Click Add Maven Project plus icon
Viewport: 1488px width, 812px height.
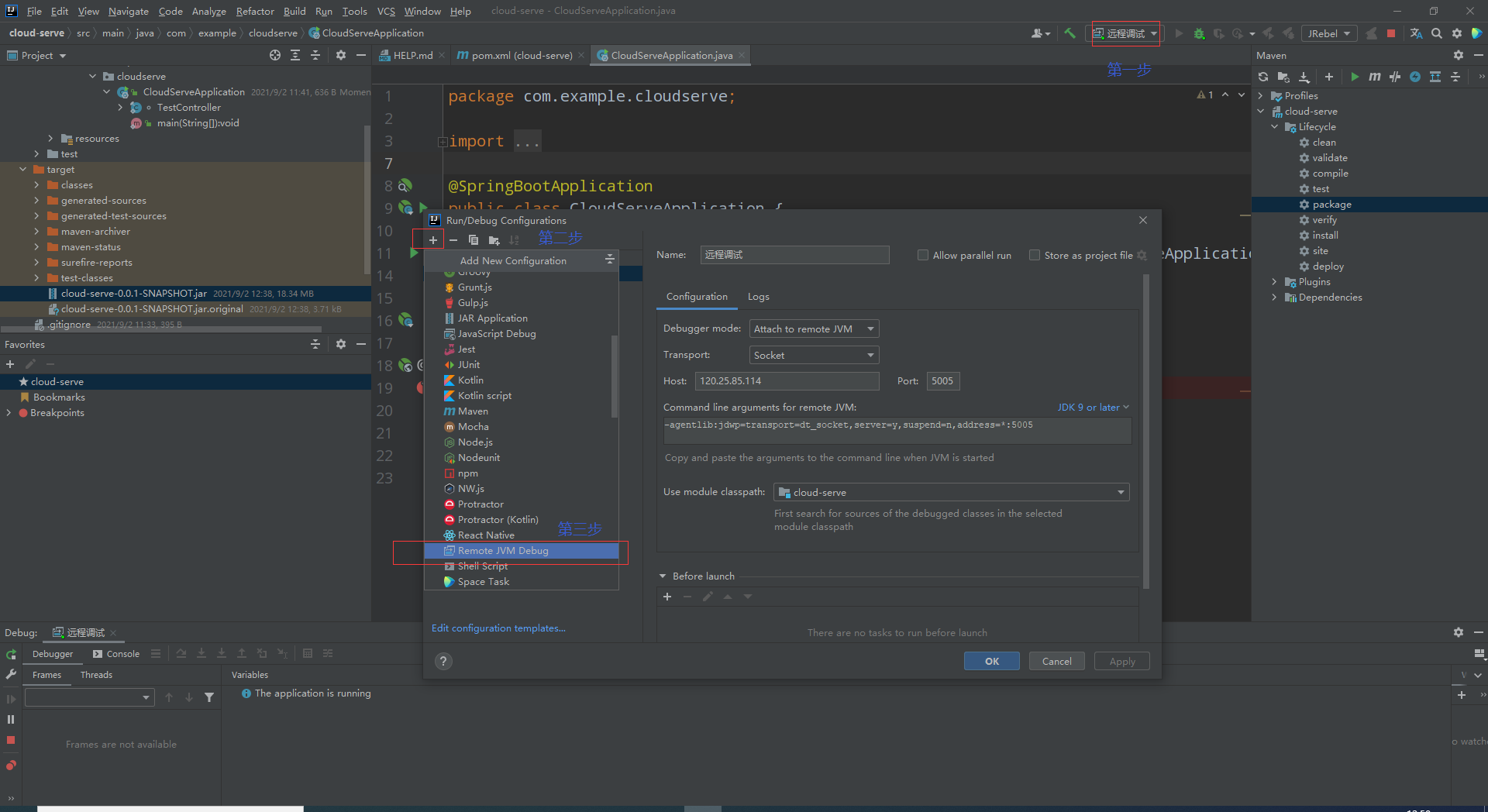(x=1329, y=77)
